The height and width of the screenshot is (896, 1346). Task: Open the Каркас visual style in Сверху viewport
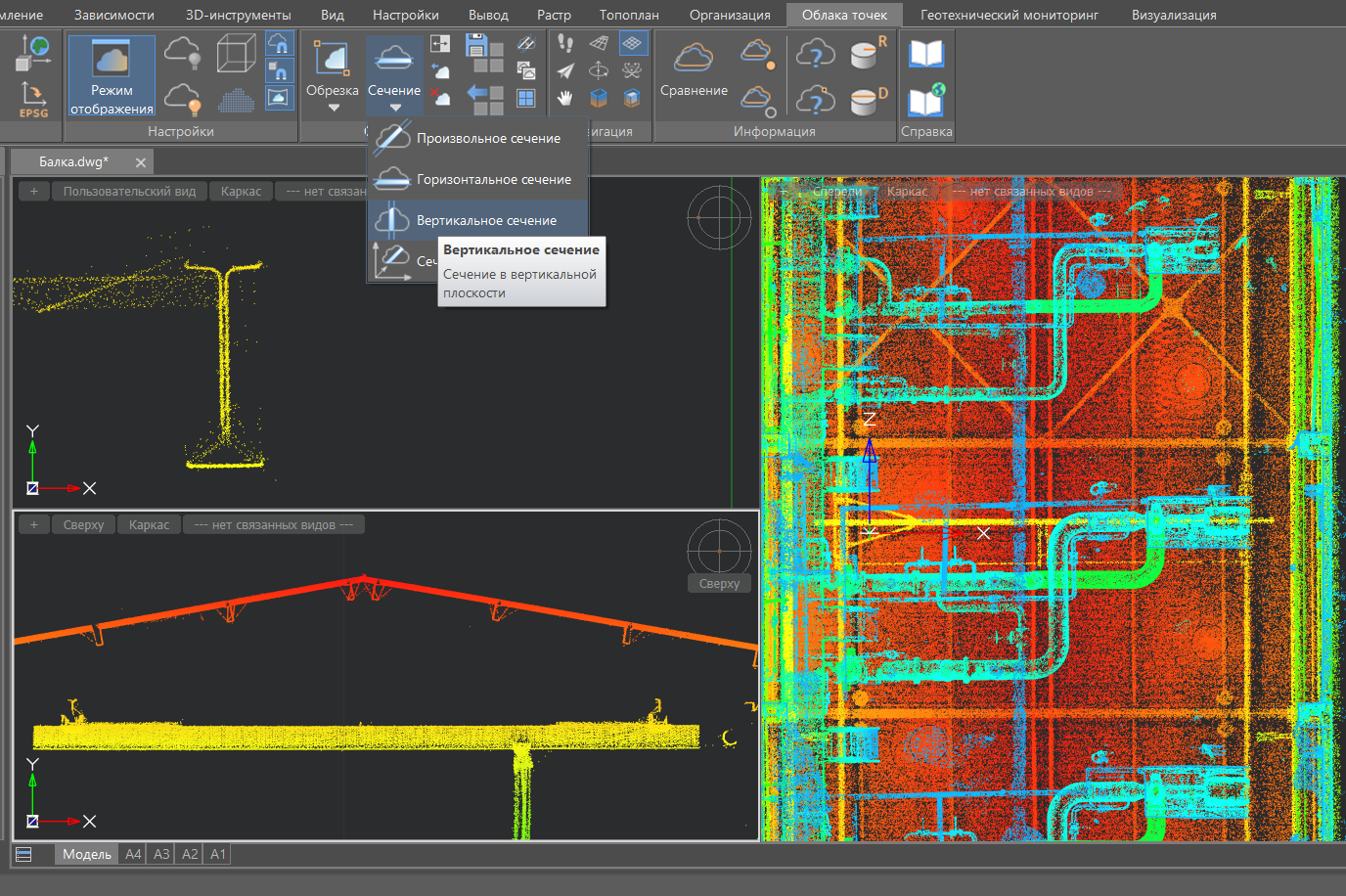(149, 525)
